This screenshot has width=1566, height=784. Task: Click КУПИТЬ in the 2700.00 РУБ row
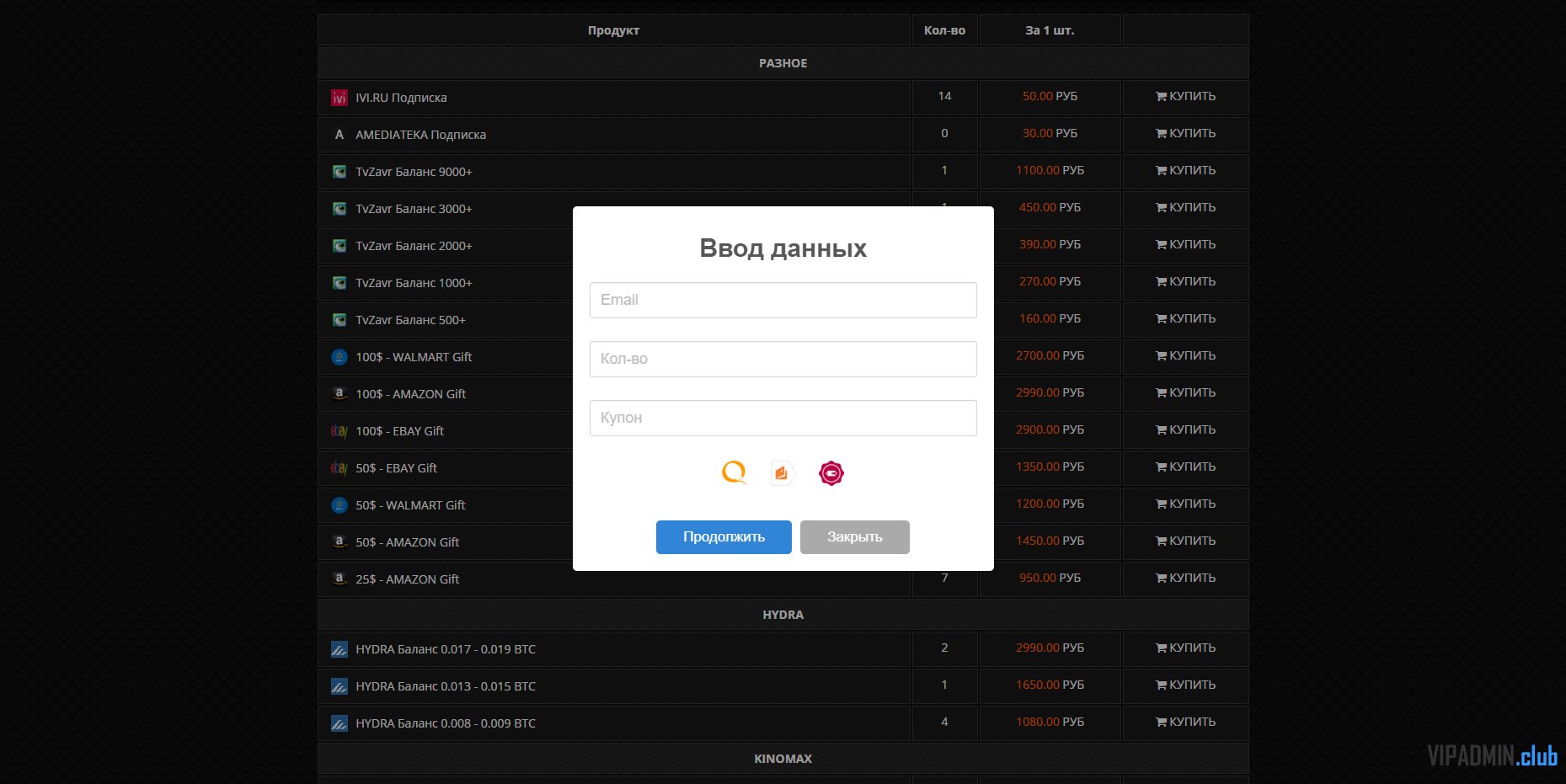pyautogui.click(x=1185, y=355)
